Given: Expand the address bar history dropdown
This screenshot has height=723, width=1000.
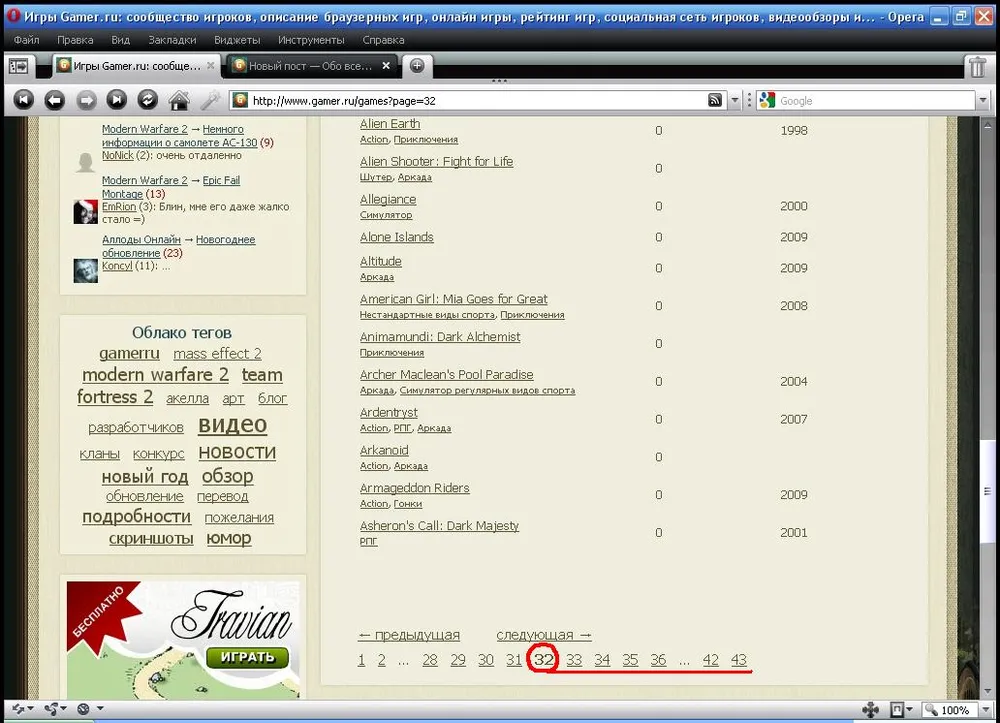Looking at the screenshot, I should tap(735, 101).
